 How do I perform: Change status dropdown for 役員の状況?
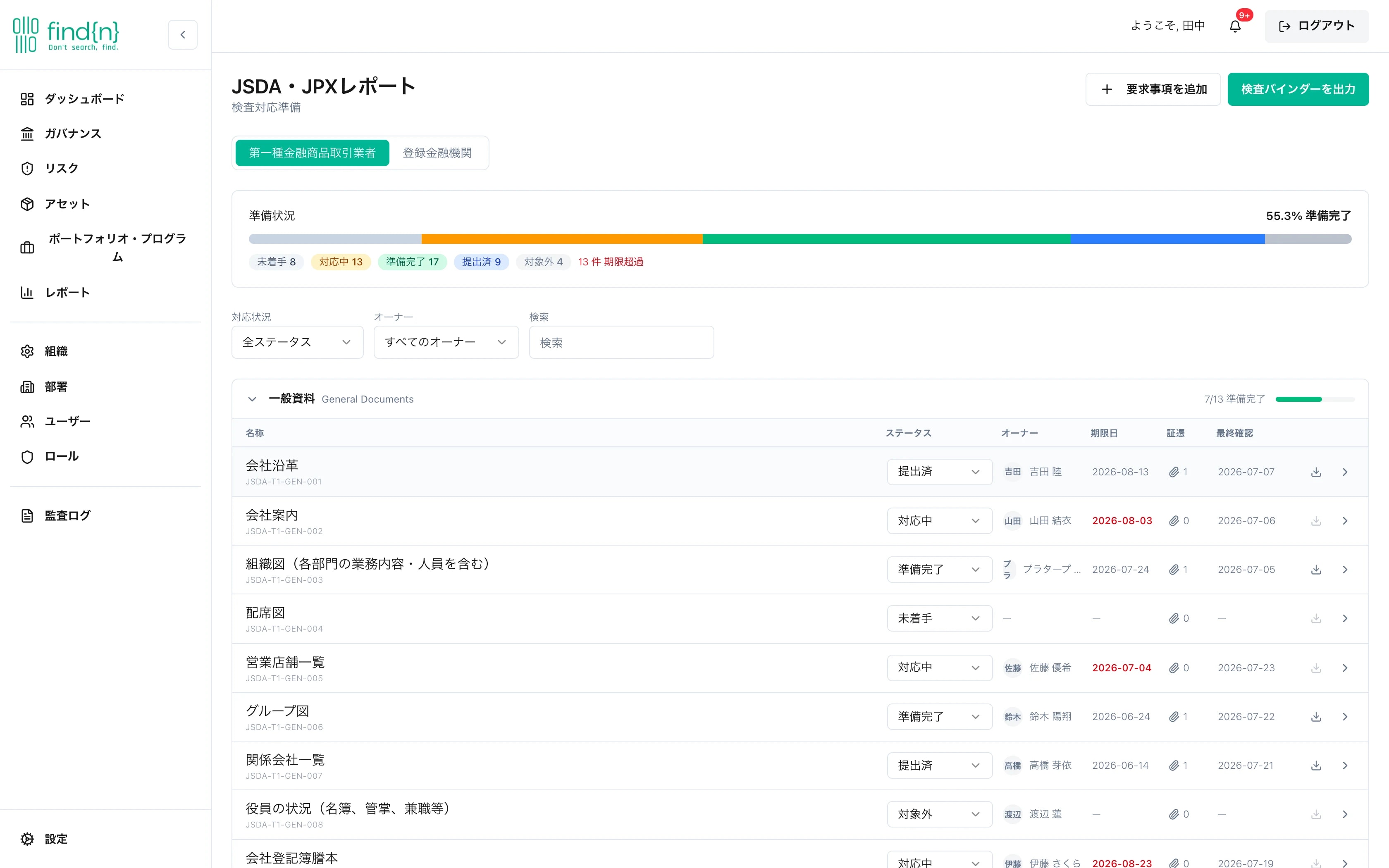(940, 814)
